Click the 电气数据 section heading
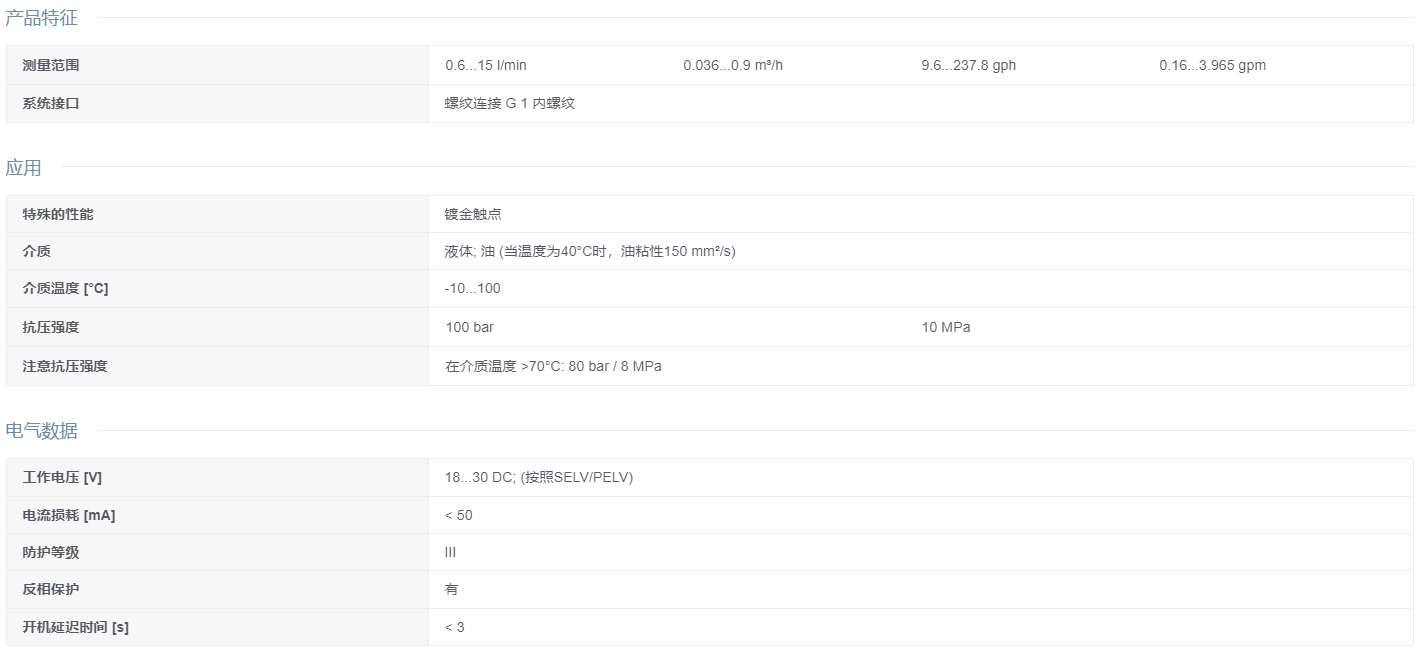1419x653 pixels. click(x=41, y=431)
